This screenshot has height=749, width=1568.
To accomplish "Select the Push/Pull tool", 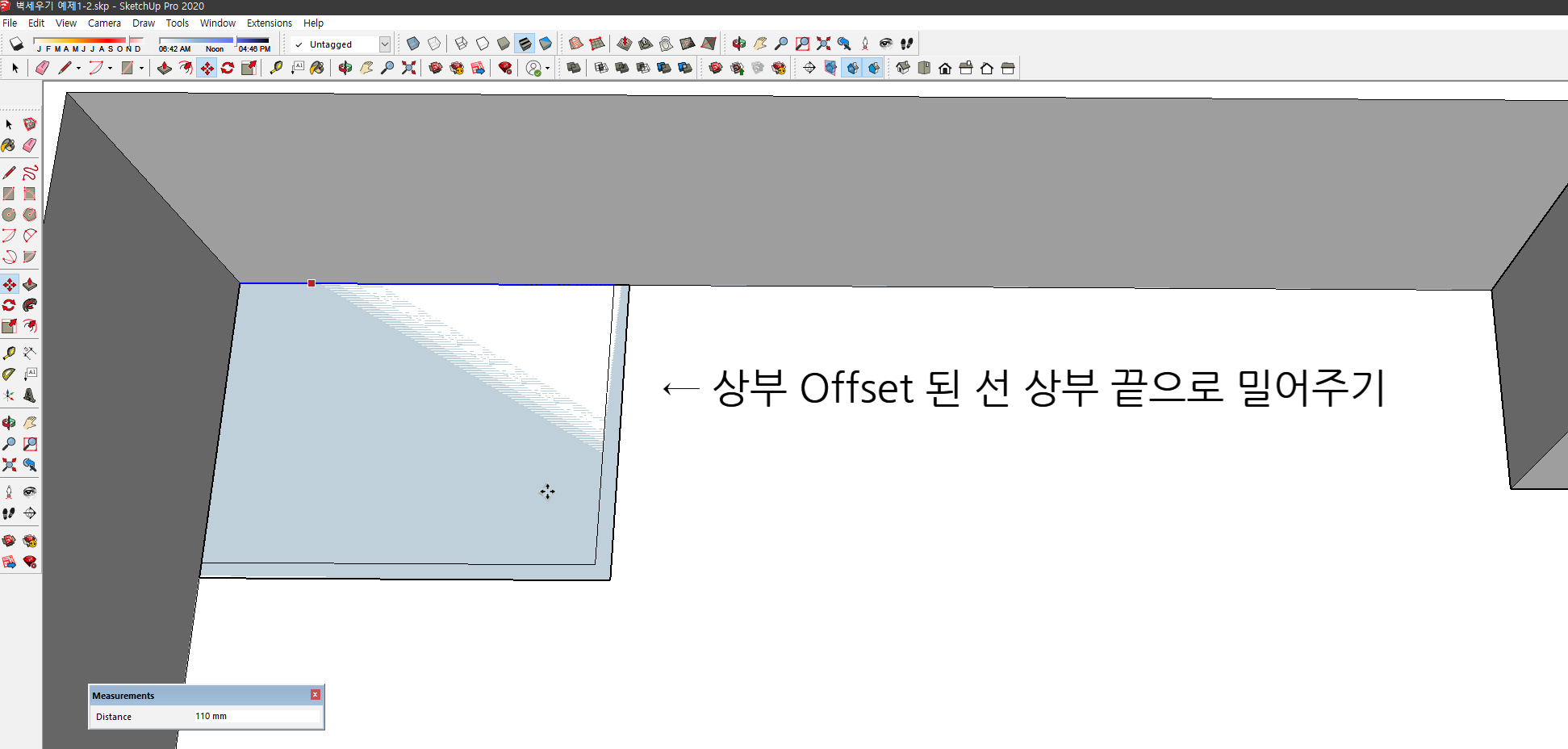I will pyautogui.click(x=30, y=284).
